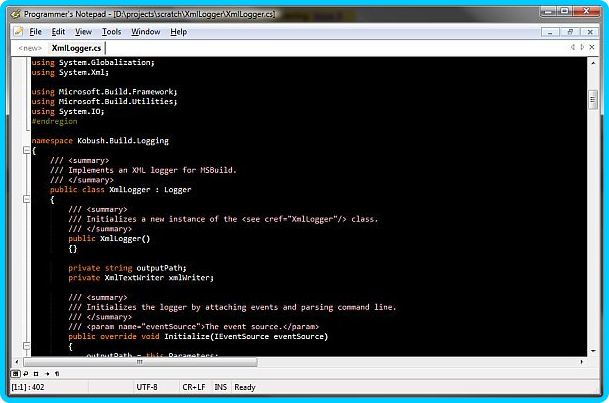Click horizontal scrollbar left arrow
Image resolution: width=609 pixels, height=403 pixels.
[17, 362]
